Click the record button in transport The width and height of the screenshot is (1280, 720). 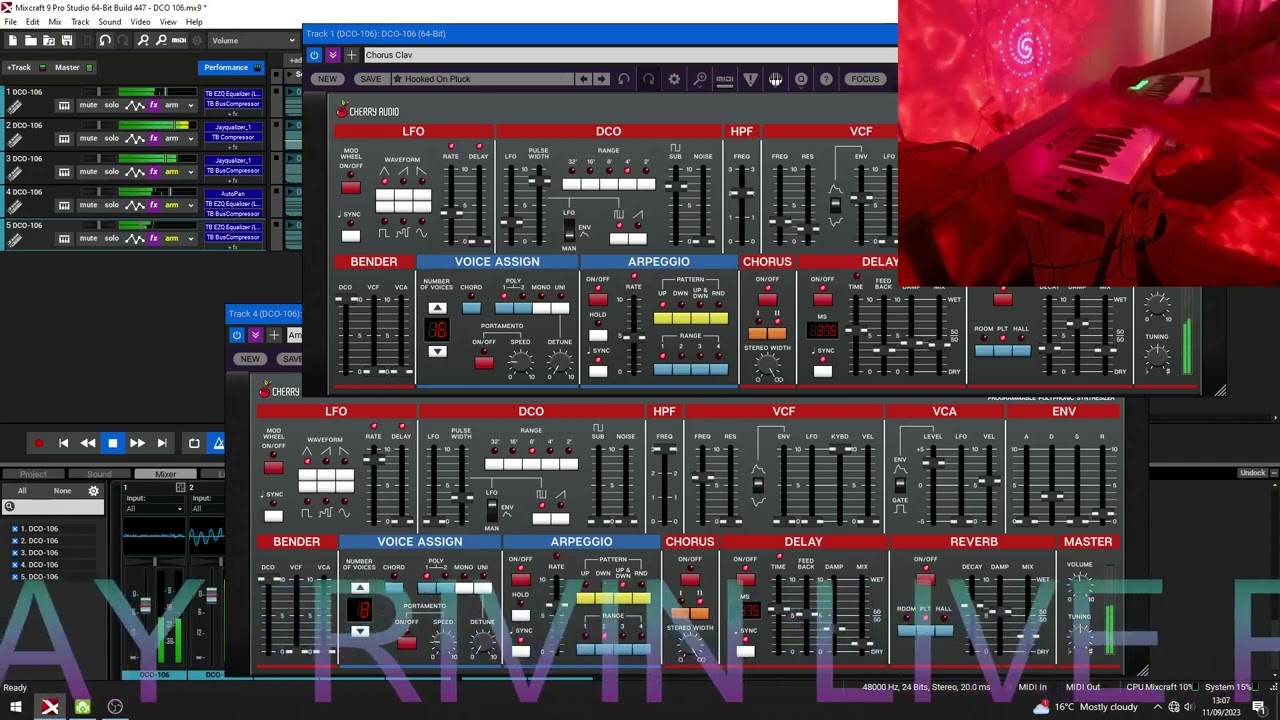click(39, 443)
